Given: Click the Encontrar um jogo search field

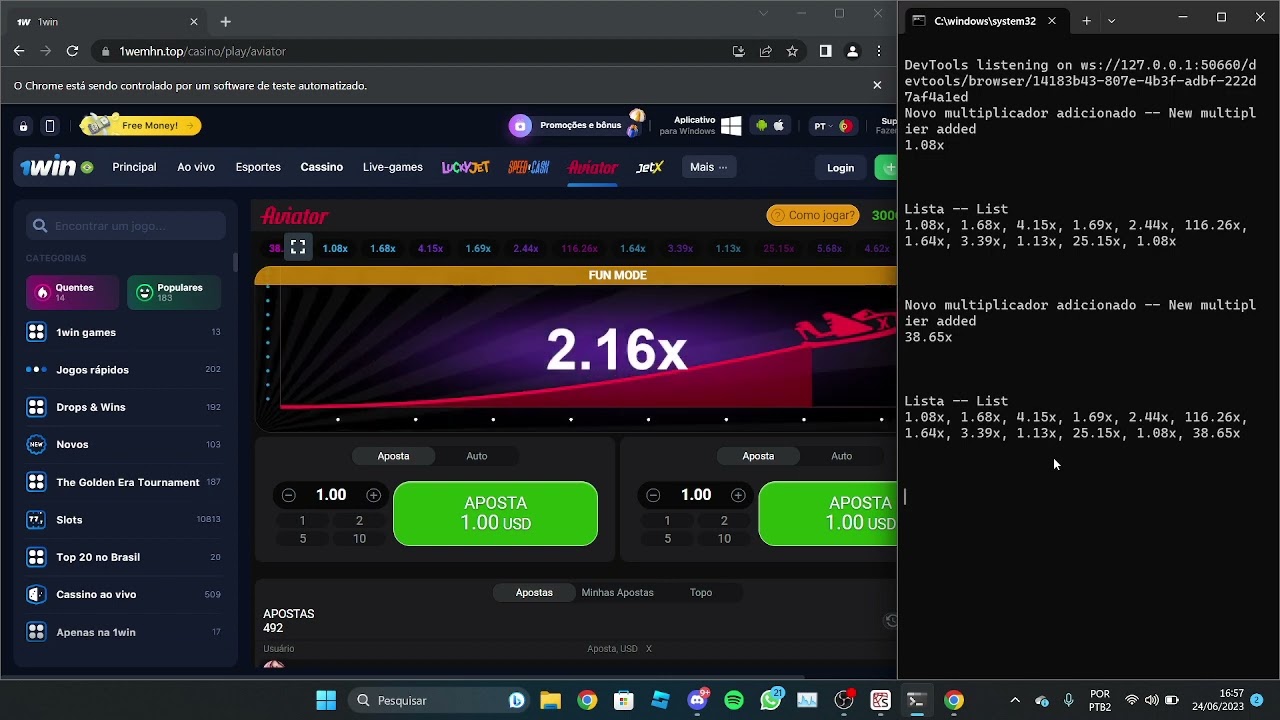Looking at the screenshot, I should click(126, 226).
